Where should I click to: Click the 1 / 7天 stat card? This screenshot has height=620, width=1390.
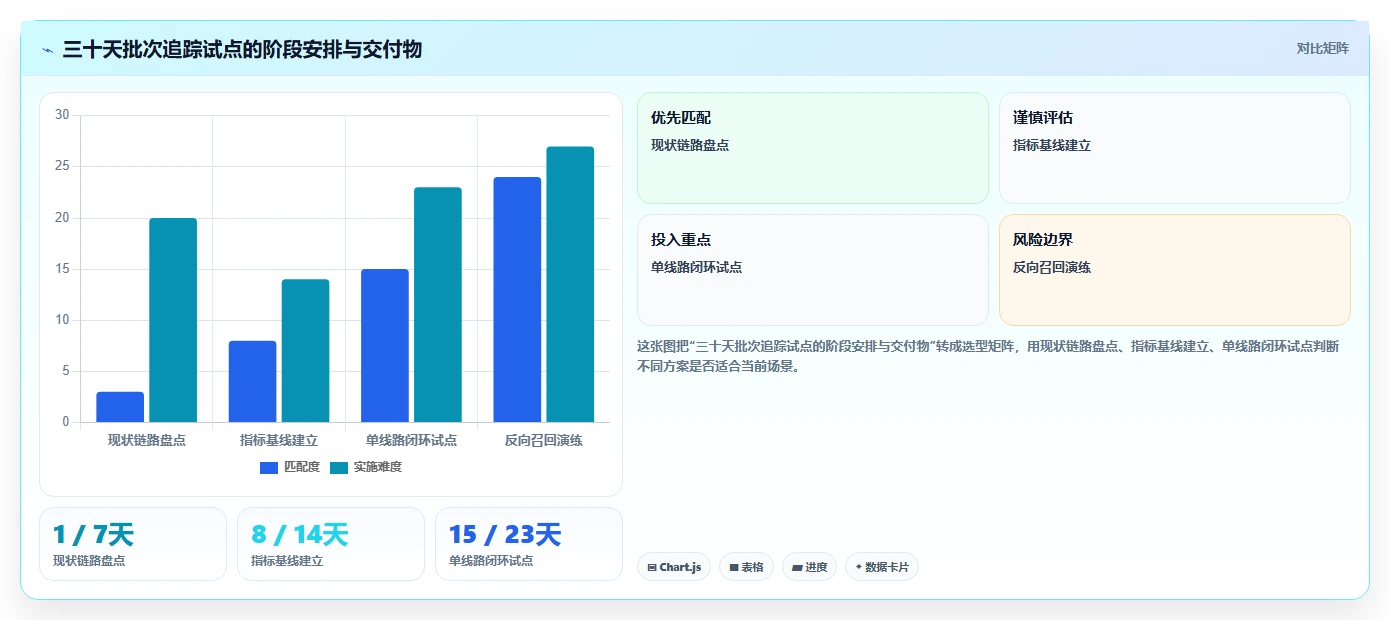pos(133,544)
